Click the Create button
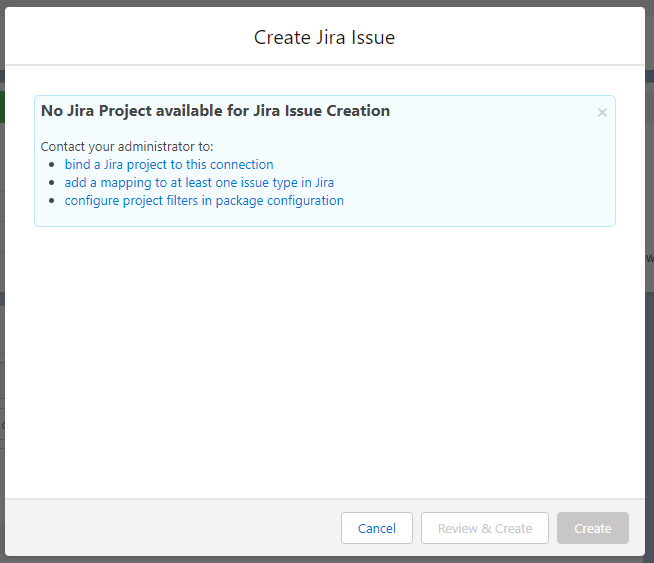This screenshot has height=563, width=654. [x=593, y=528]
